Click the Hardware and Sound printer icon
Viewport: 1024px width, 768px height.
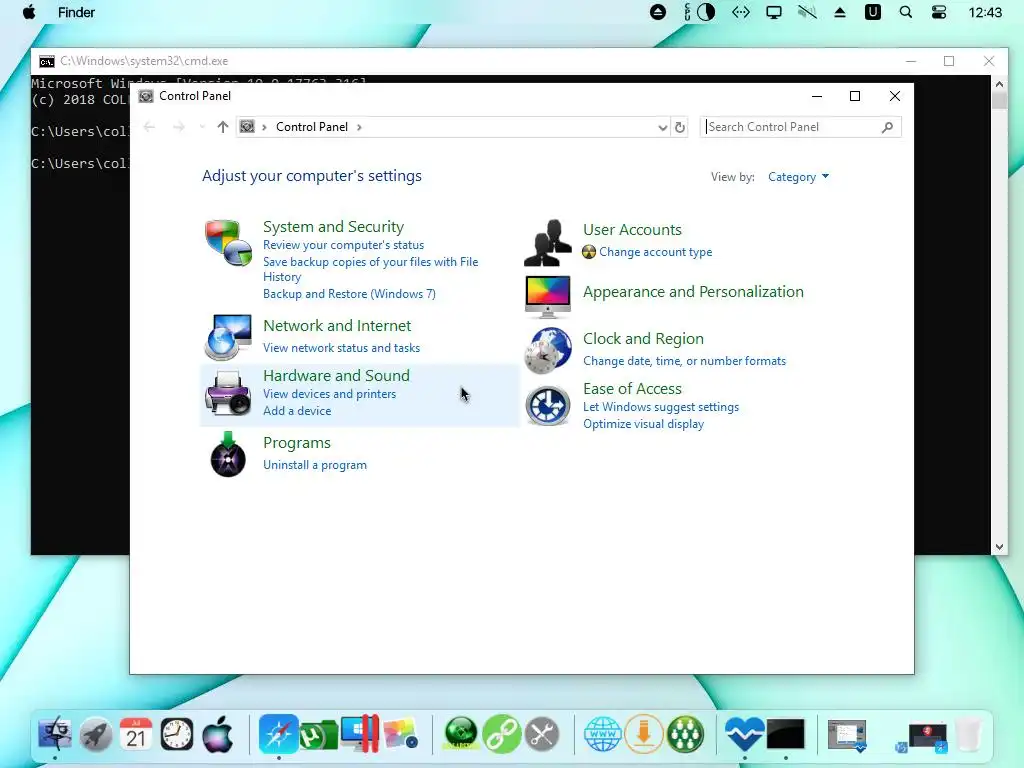pyautogui.click(x=228, y=393)
